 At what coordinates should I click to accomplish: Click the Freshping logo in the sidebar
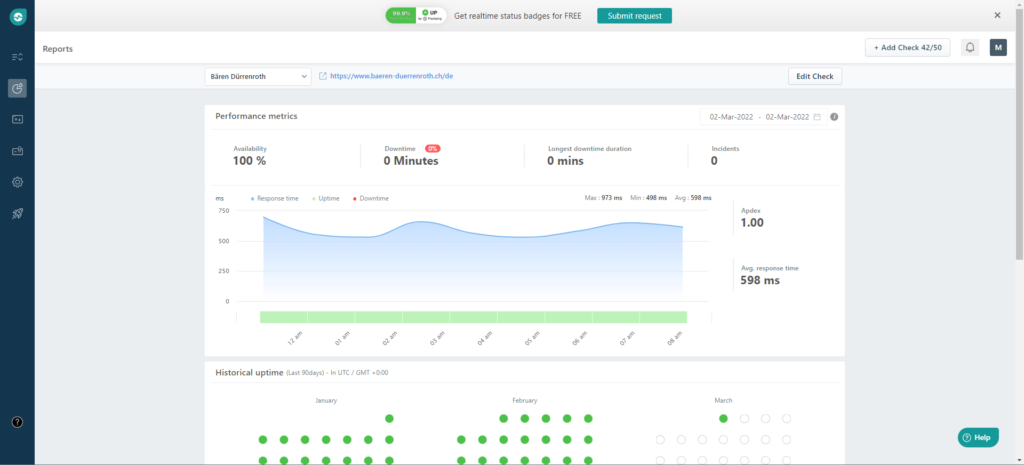[17, 17]
